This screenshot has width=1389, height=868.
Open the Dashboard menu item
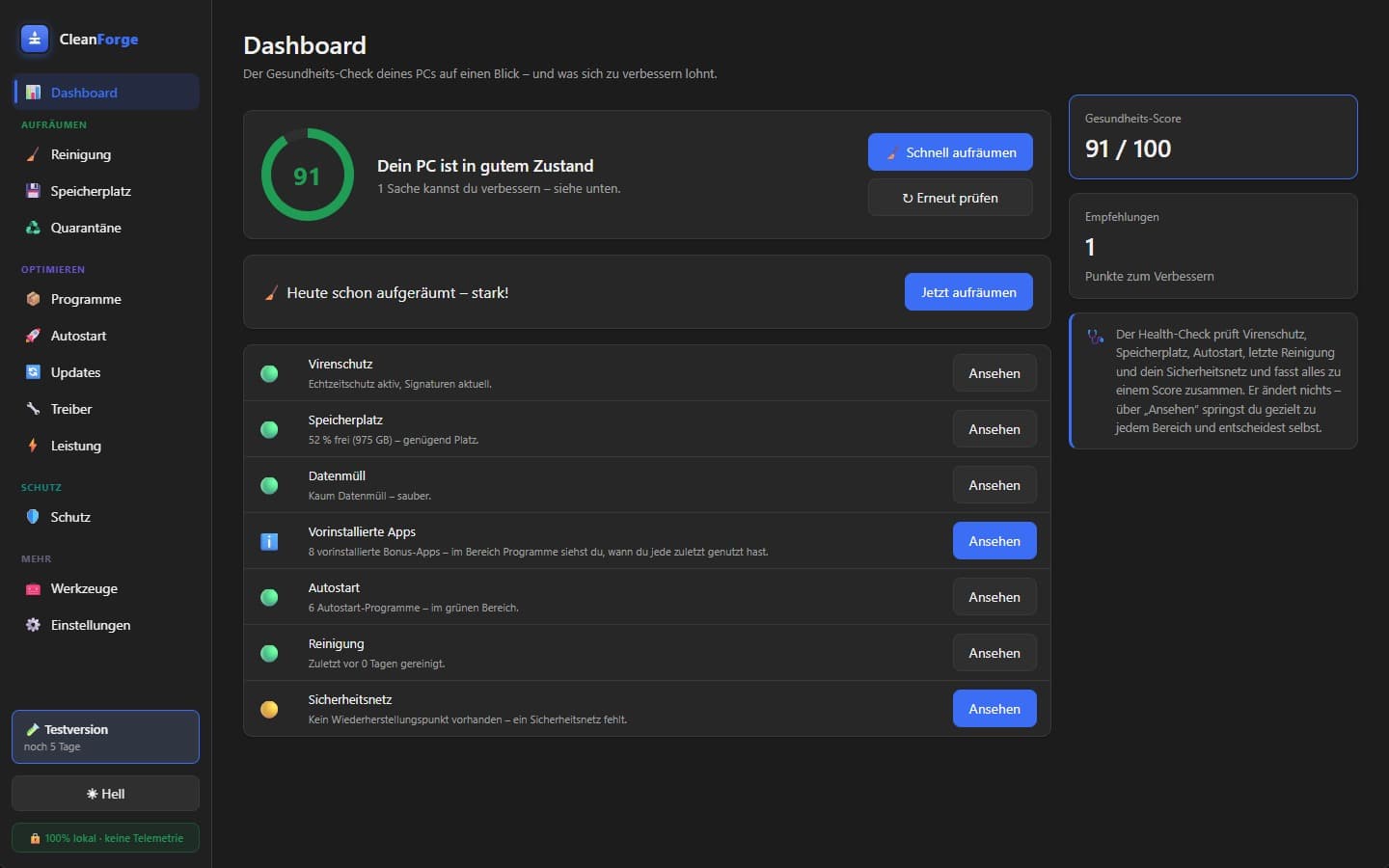tap(105, 93)
